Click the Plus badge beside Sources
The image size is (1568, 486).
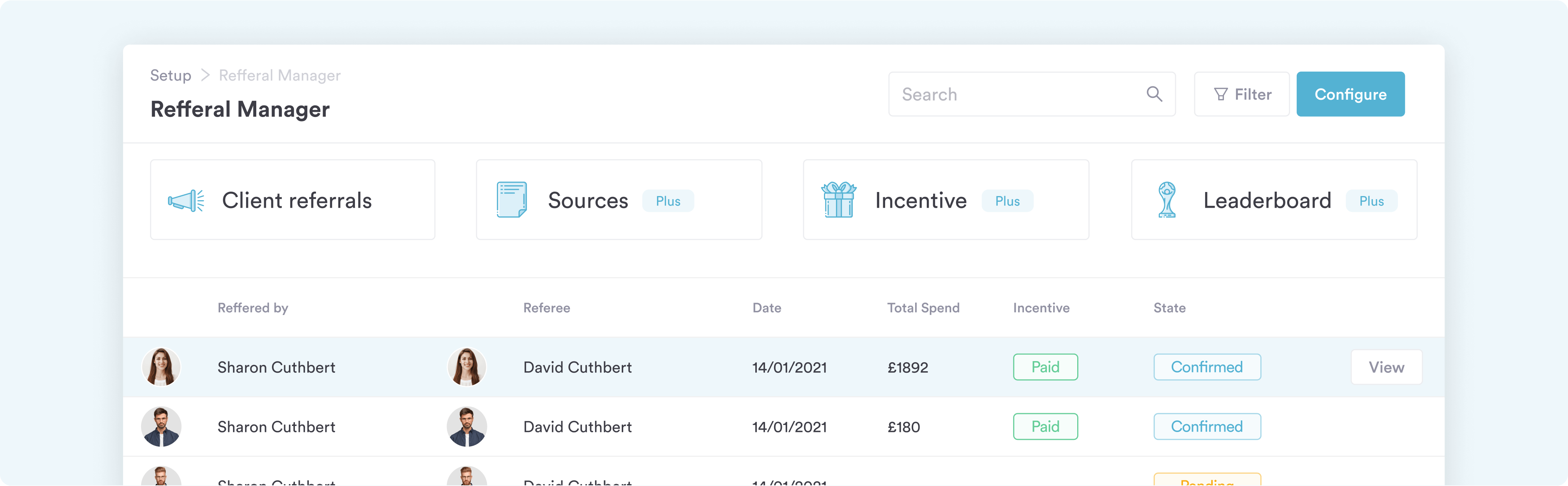(668, 201)
